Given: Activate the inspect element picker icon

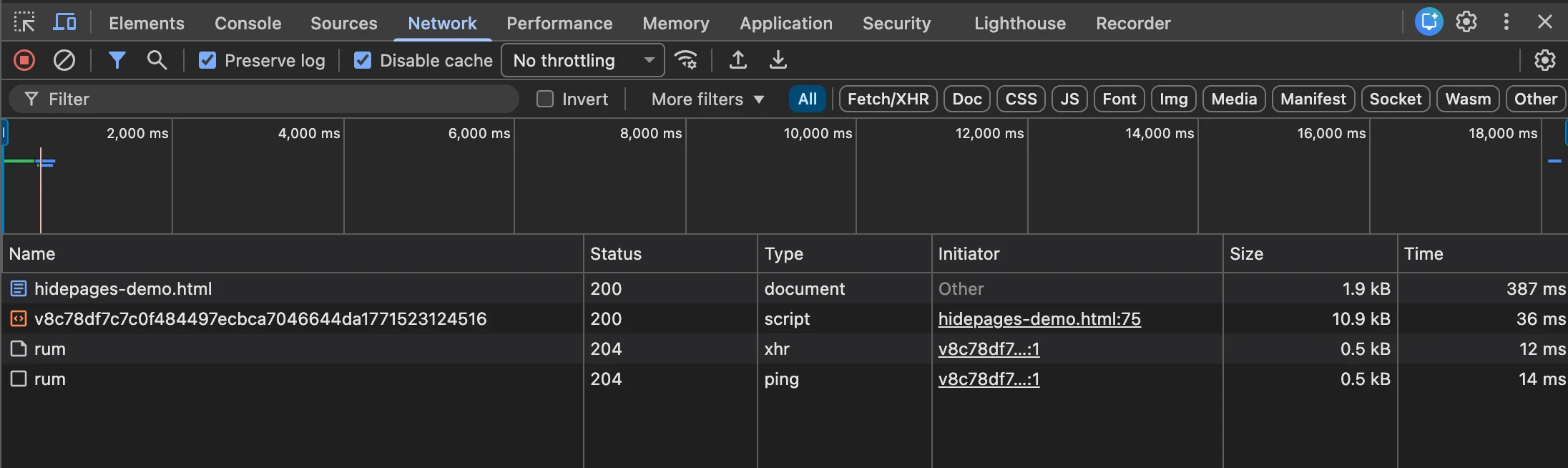Looking at the screenshot, I should click(x=24, y=23).
